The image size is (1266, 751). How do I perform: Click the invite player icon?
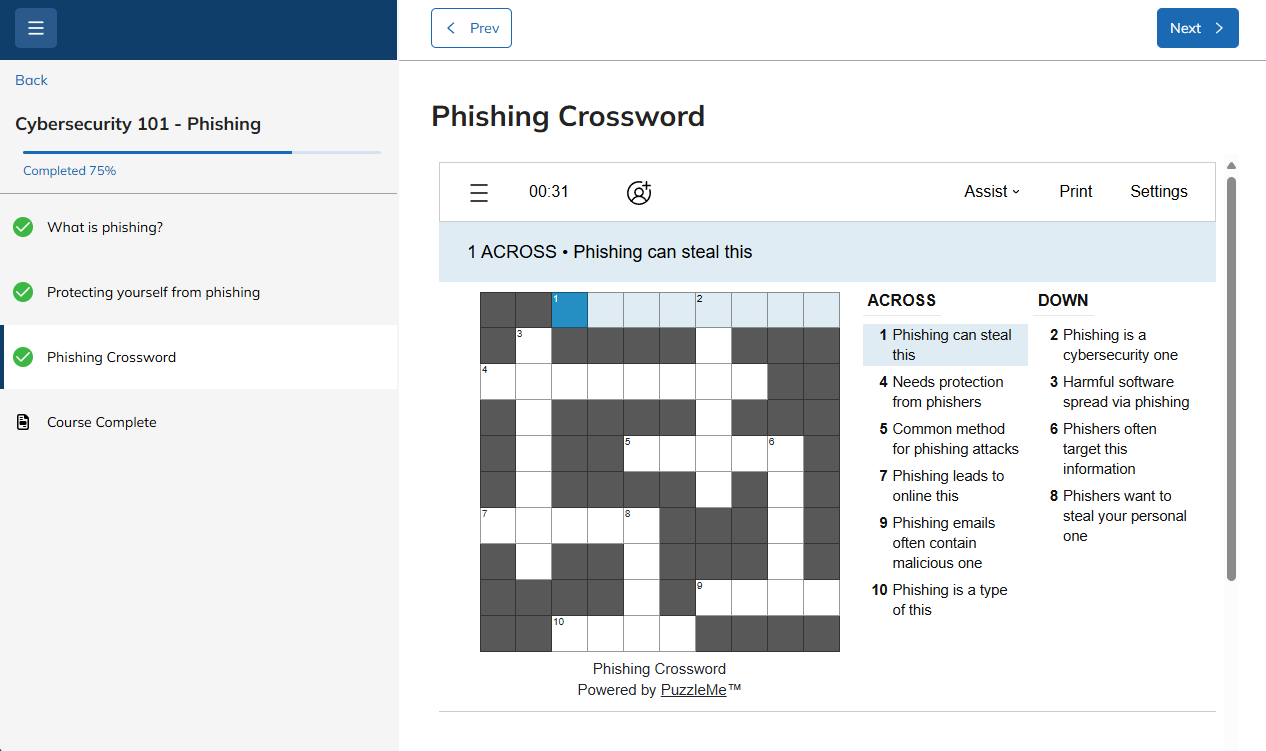pyautogui.click(x=639, y=192)
